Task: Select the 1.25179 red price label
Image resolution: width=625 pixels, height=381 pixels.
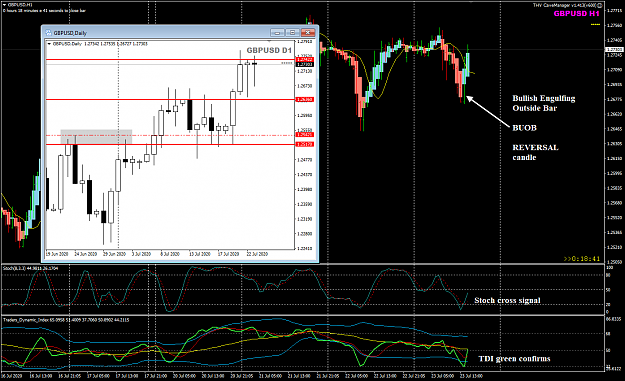Action: click(x=305, y=144)
